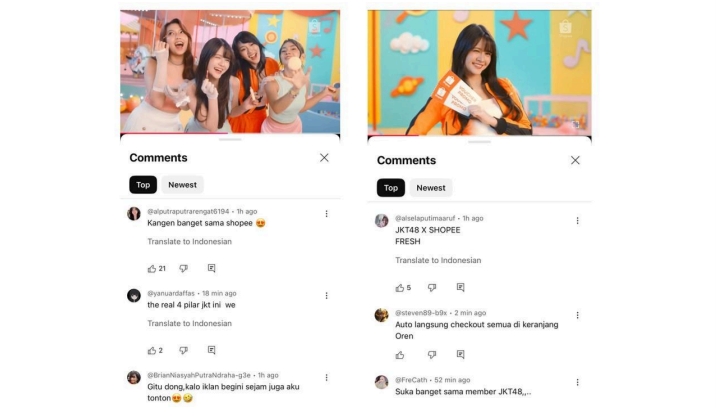
Task: Dislike the 'Kangen banget sama shopee' comment
Action: pos(183,268)
